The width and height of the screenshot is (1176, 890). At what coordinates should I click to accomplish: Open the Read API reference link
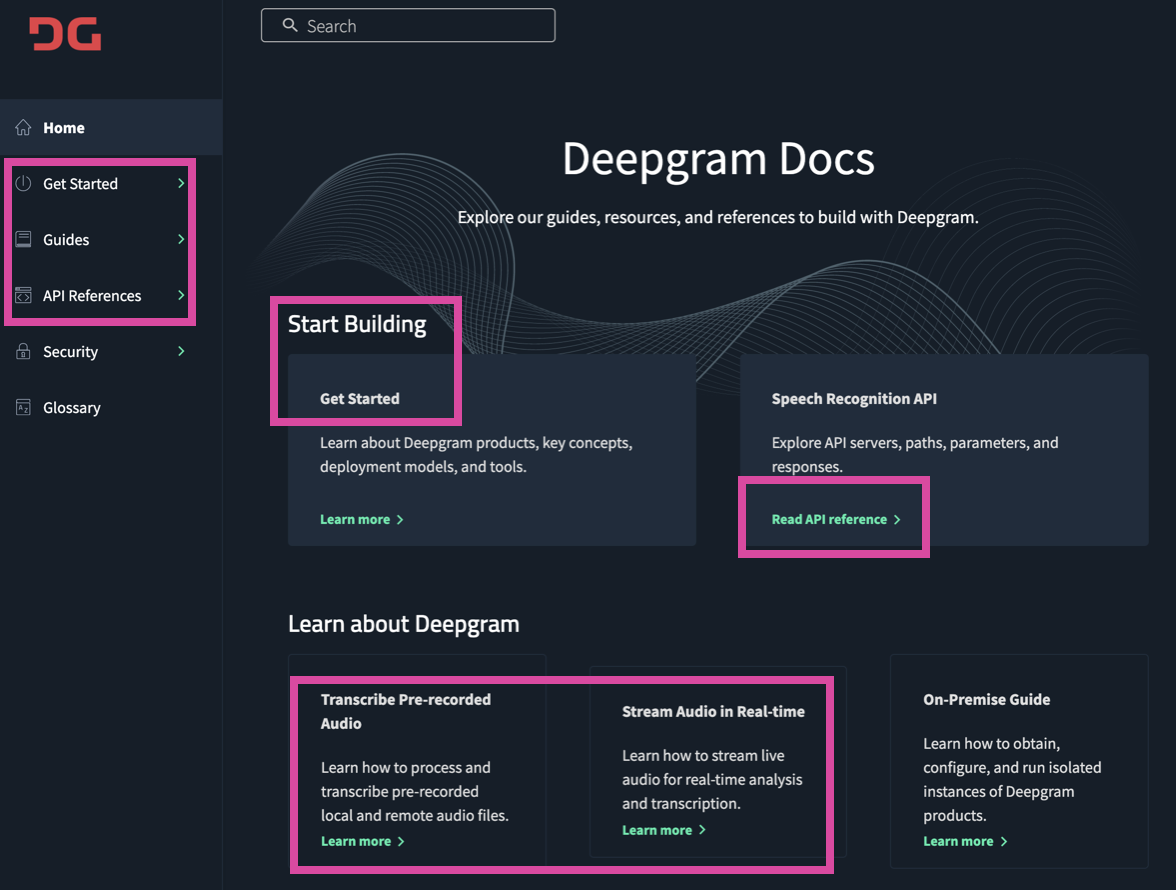836,520
